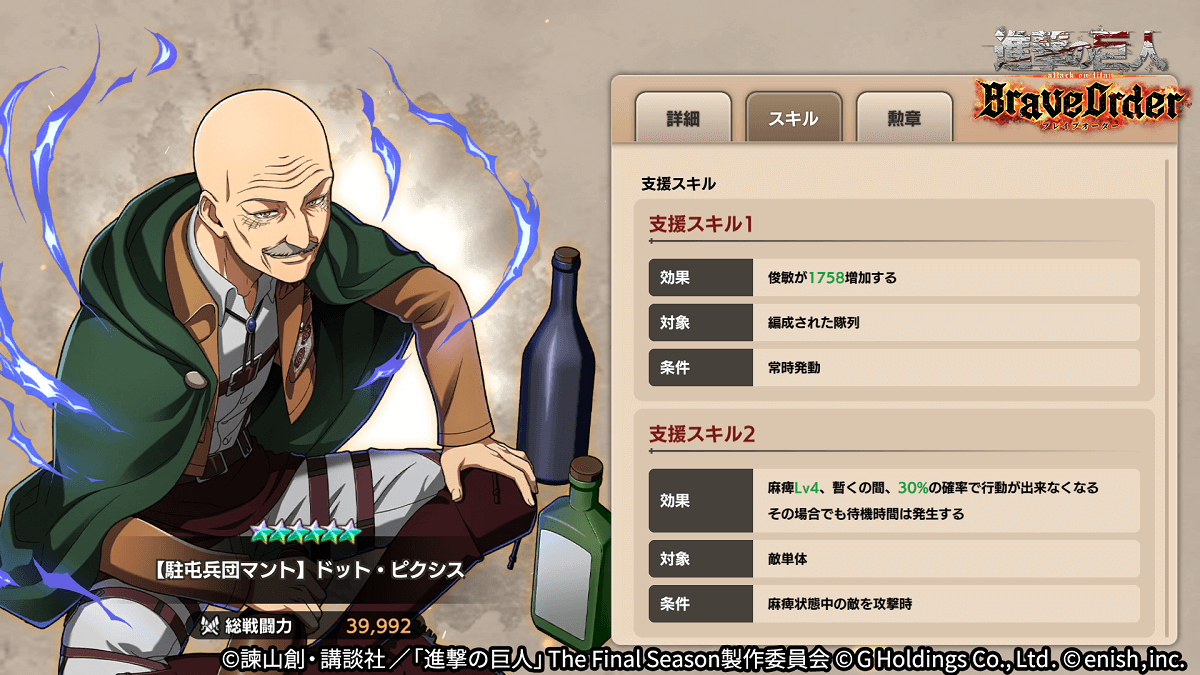This screenshot has width=1200, height=675.
Task: Click the 常時発動 condition row
Action: [x=894, y=368]
